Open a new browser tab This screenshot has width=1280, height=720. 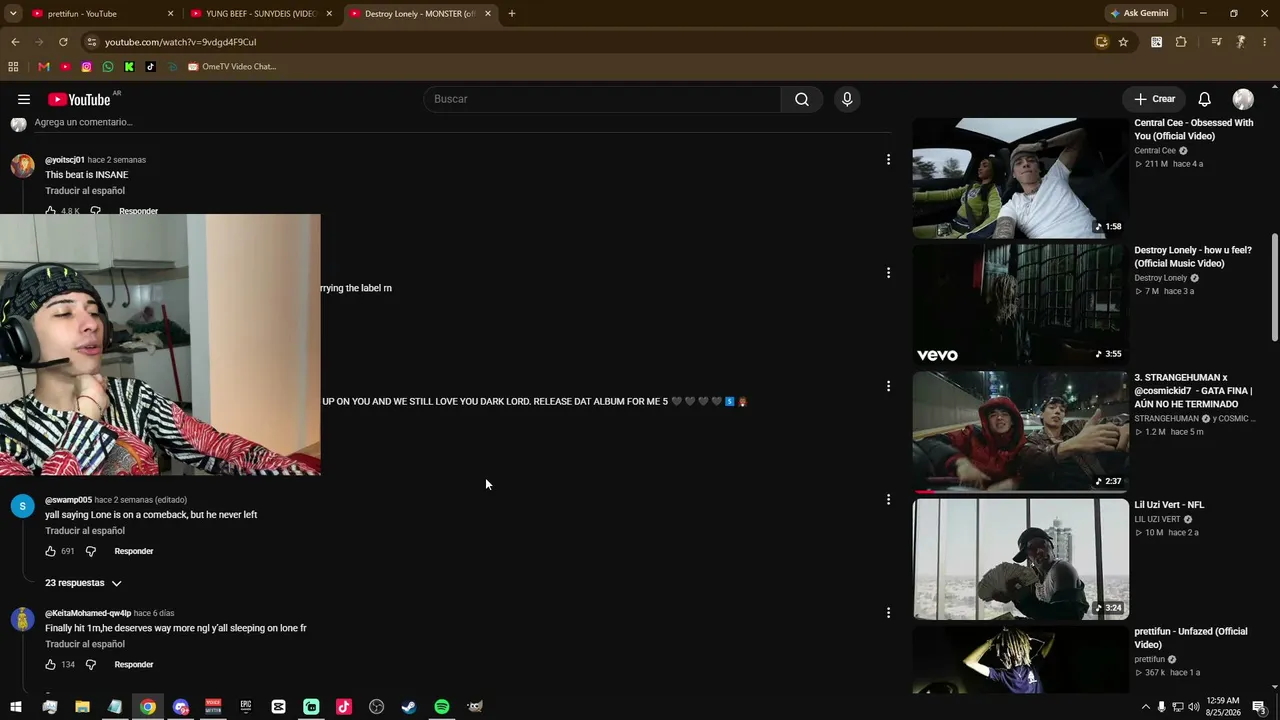(512, 14)
